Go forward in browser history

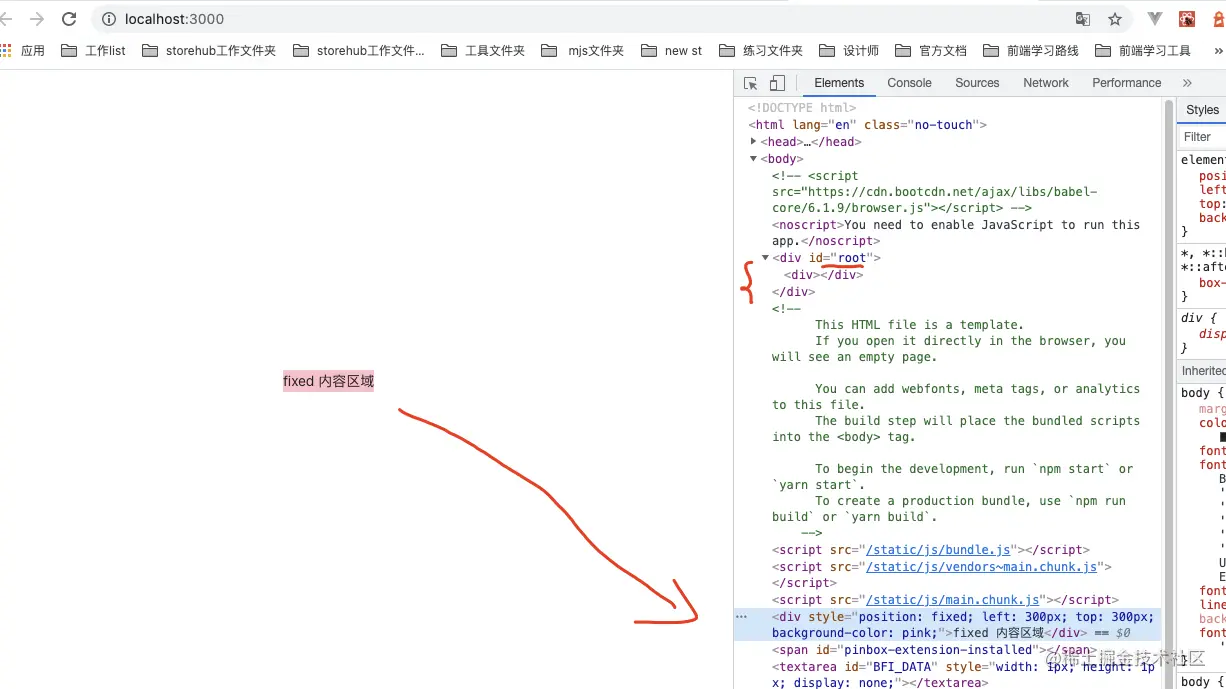pyautogui.click(x=37, y=19)
